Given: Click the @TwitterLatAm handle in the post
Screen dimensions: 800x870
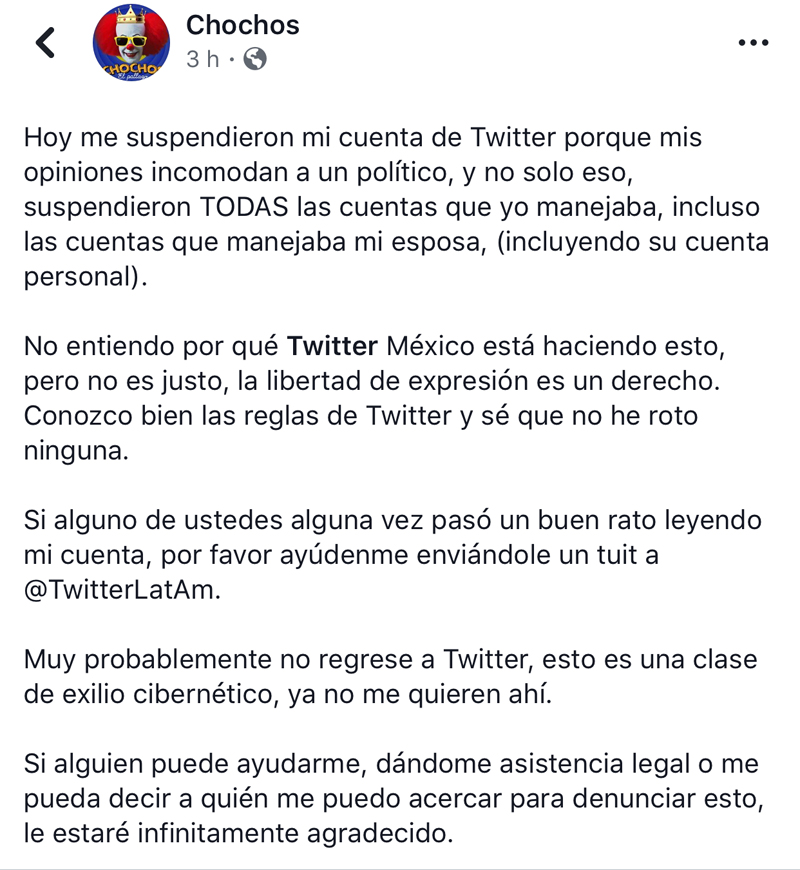Looking at the screenshot, I should [120, 590].
